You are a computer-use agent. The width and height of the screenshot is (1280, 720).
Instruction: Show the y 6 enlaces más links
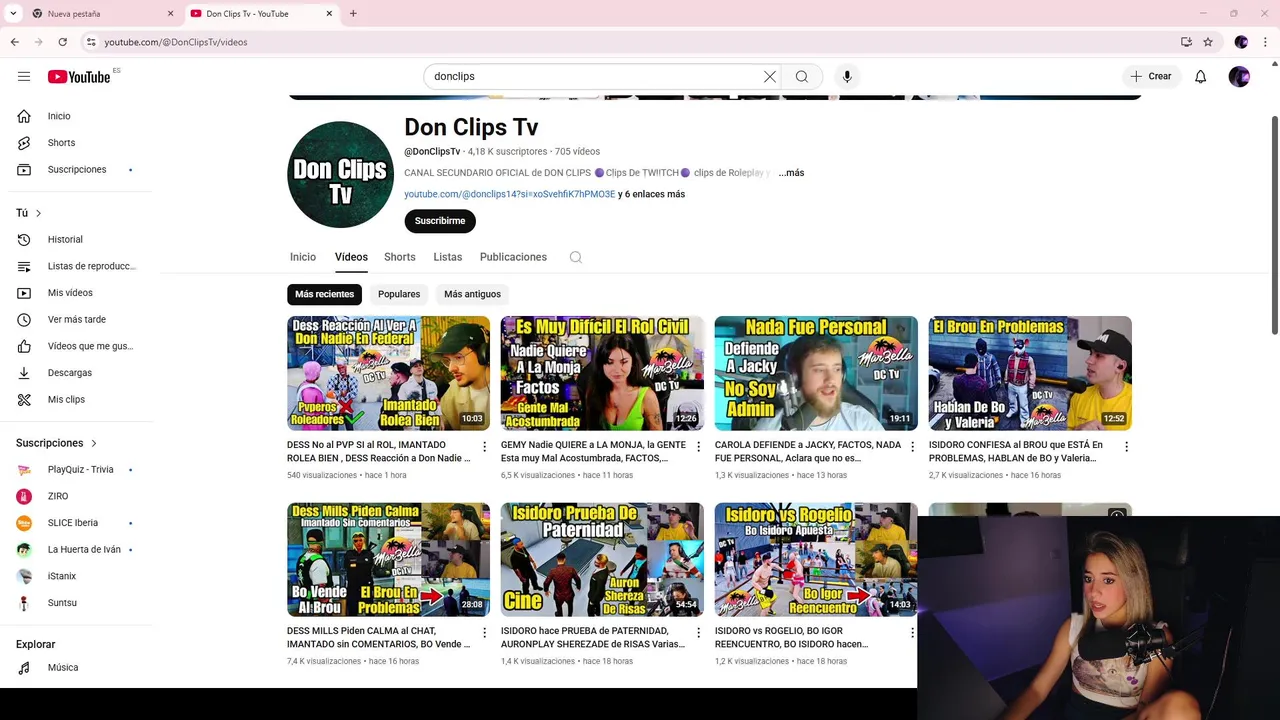pos(651,194)
